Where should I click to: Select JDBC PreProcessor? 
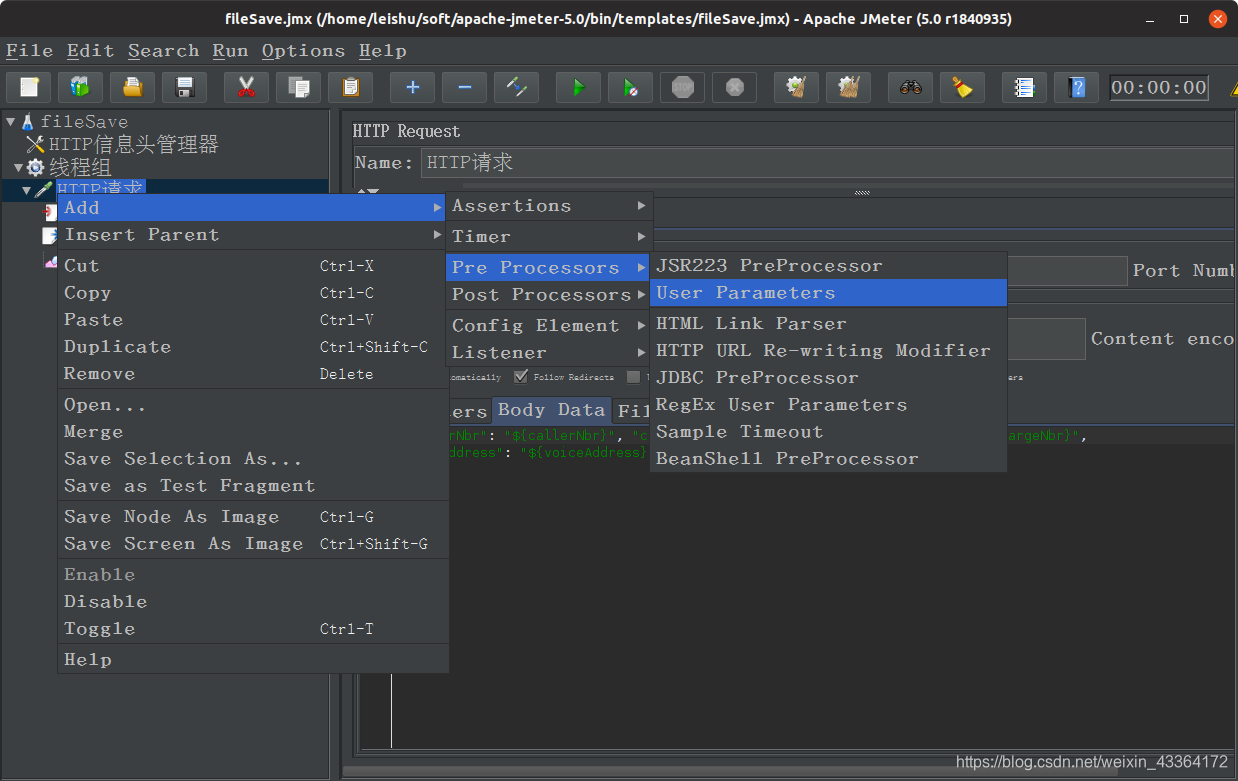(x=828, y=378)
